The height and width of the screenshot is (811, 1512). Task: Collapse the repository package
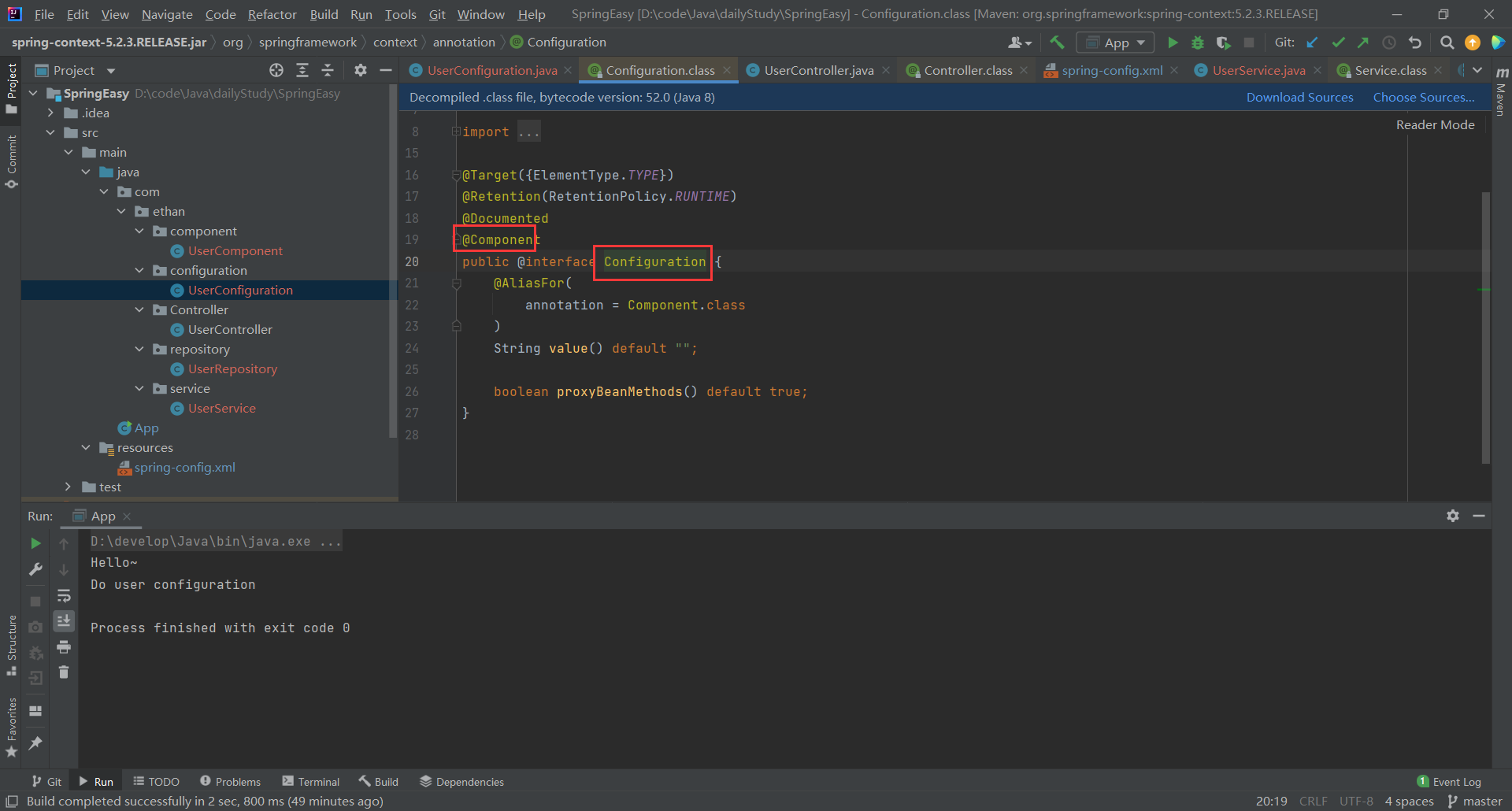click(139, 349)
